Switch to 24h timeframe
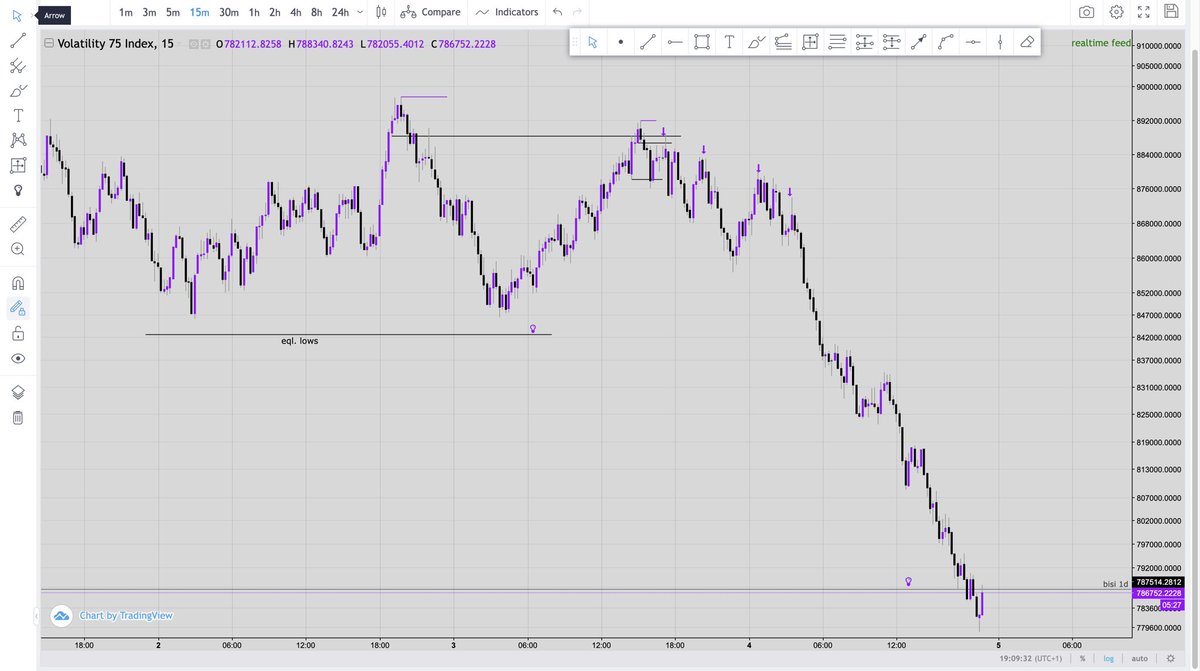The width and height of the screenshot is (1200, 671). (340, 12)
